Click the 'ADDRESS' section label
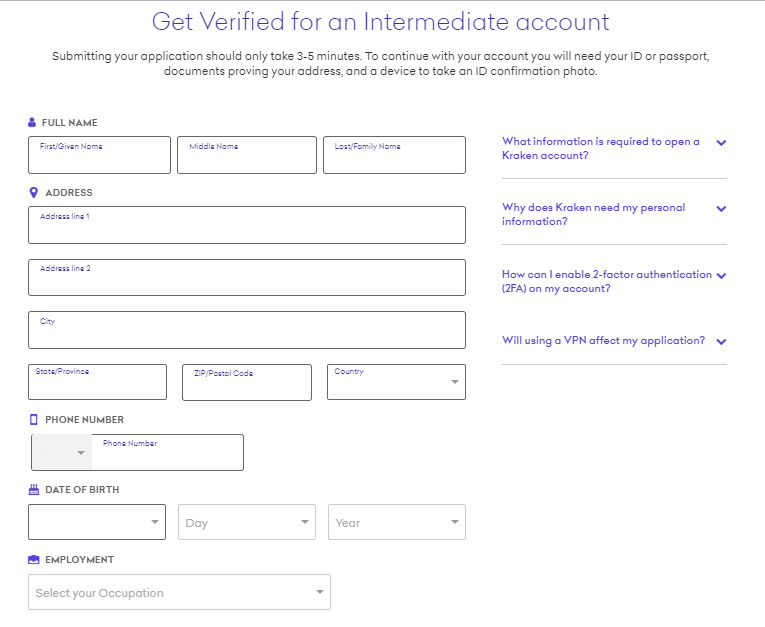Image resolution: width=765 pixels, height=627 pixels. coord(69,193)
